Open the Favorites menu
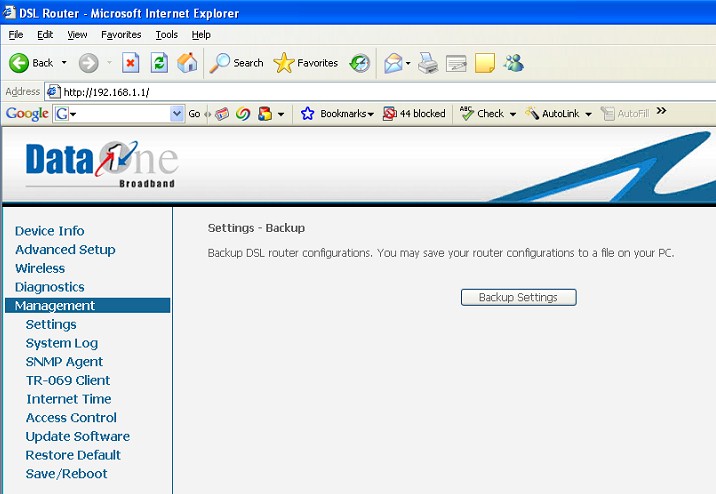The height and width of the screenshot is (494, 716). click(121, 35)
